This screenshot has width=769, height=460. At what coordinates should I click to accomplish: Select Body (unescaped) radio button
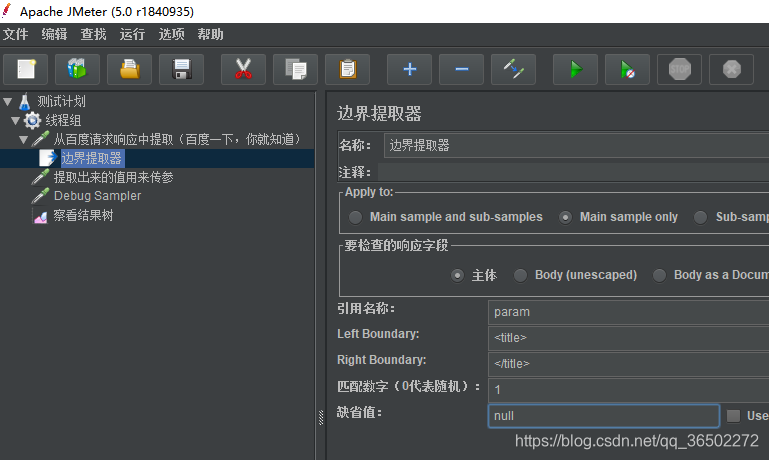click(520, 275)
